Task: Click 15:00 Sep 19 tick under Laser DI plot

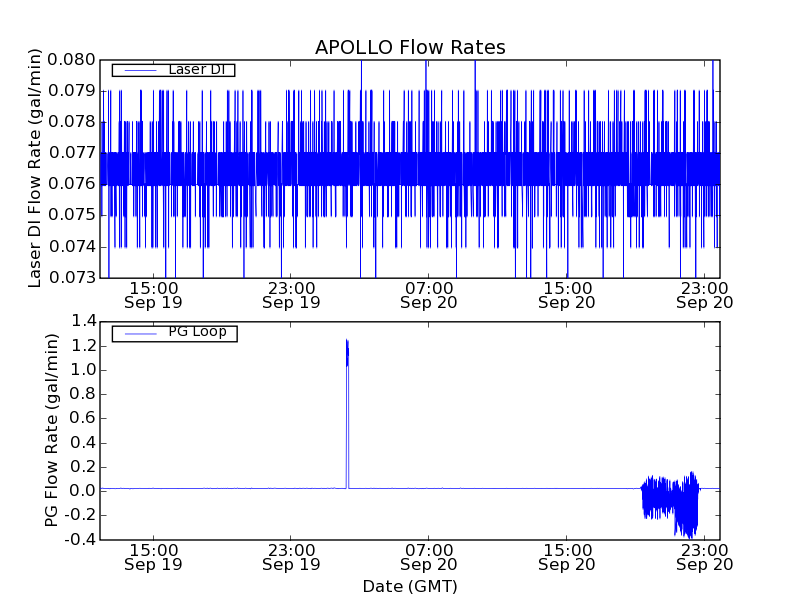Action: pyautogui.click(x=153, y=294)
